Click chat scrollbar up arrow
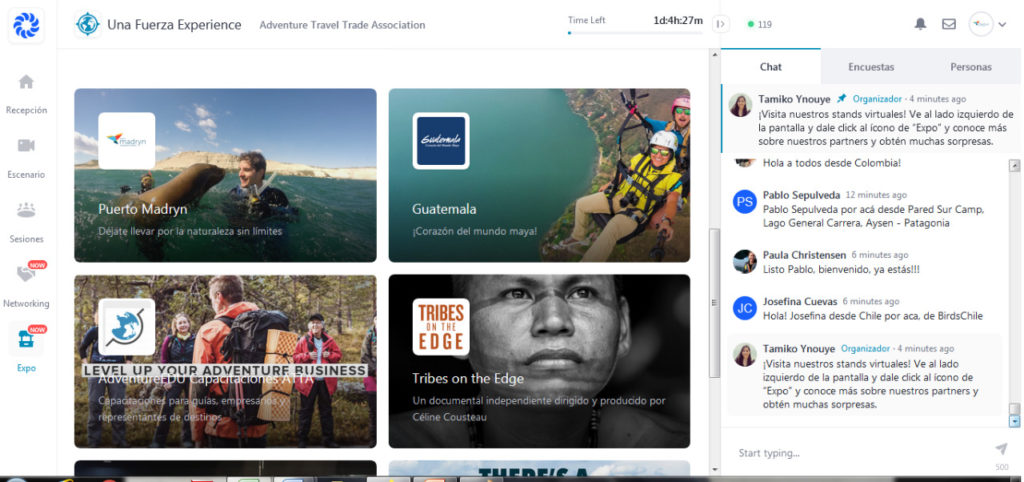Image resolution: width=1024 pixels, height=482 pixels. [x=1014, y=165]
